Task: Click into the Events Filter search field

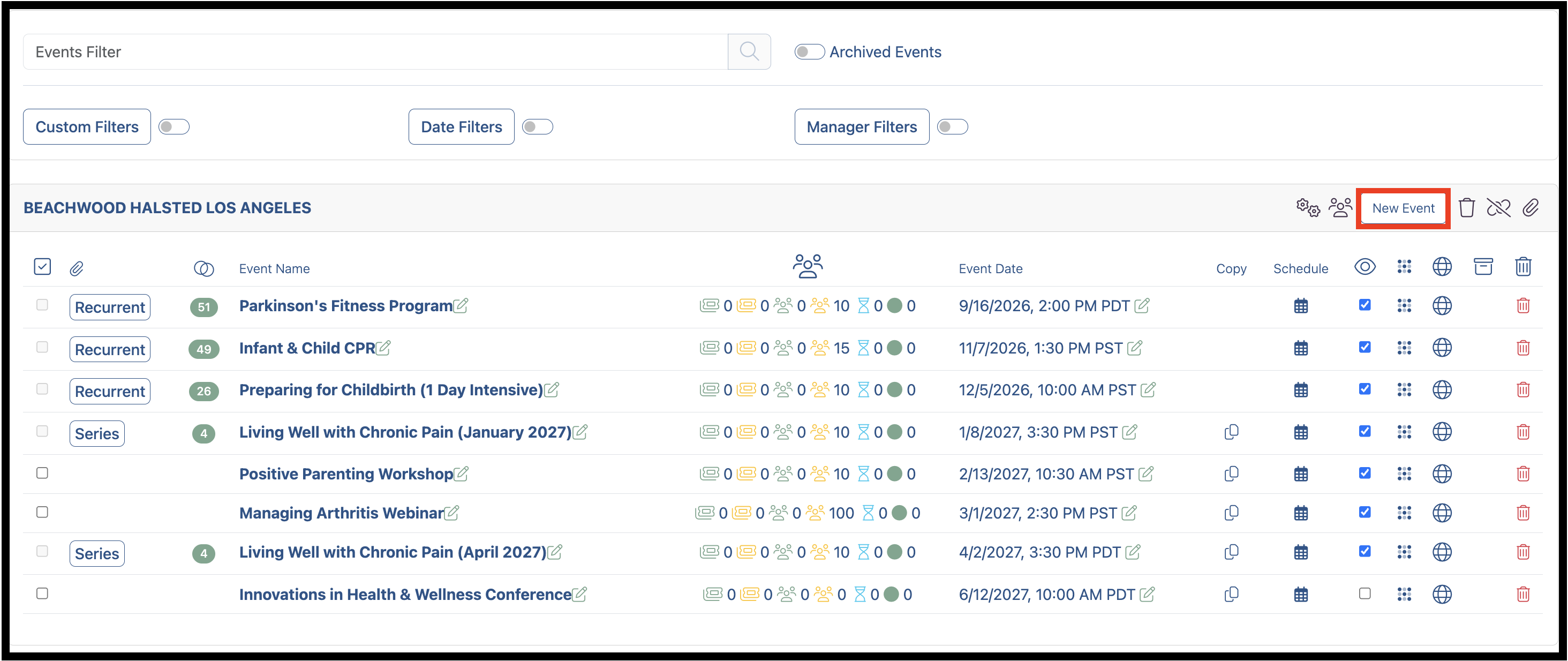Action: (x=375, y=52)
